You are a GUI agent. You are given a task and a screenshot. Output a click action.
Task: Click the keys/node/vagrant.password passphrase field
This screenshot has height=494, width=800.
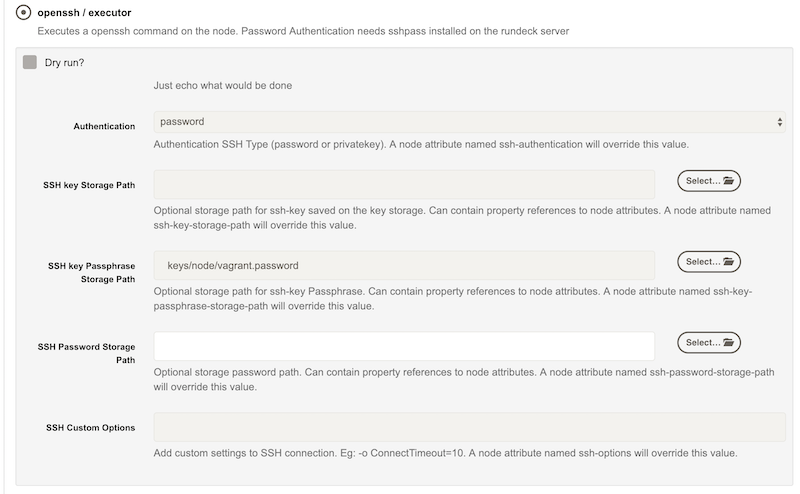pyautogui.click(x=404, y=265)
